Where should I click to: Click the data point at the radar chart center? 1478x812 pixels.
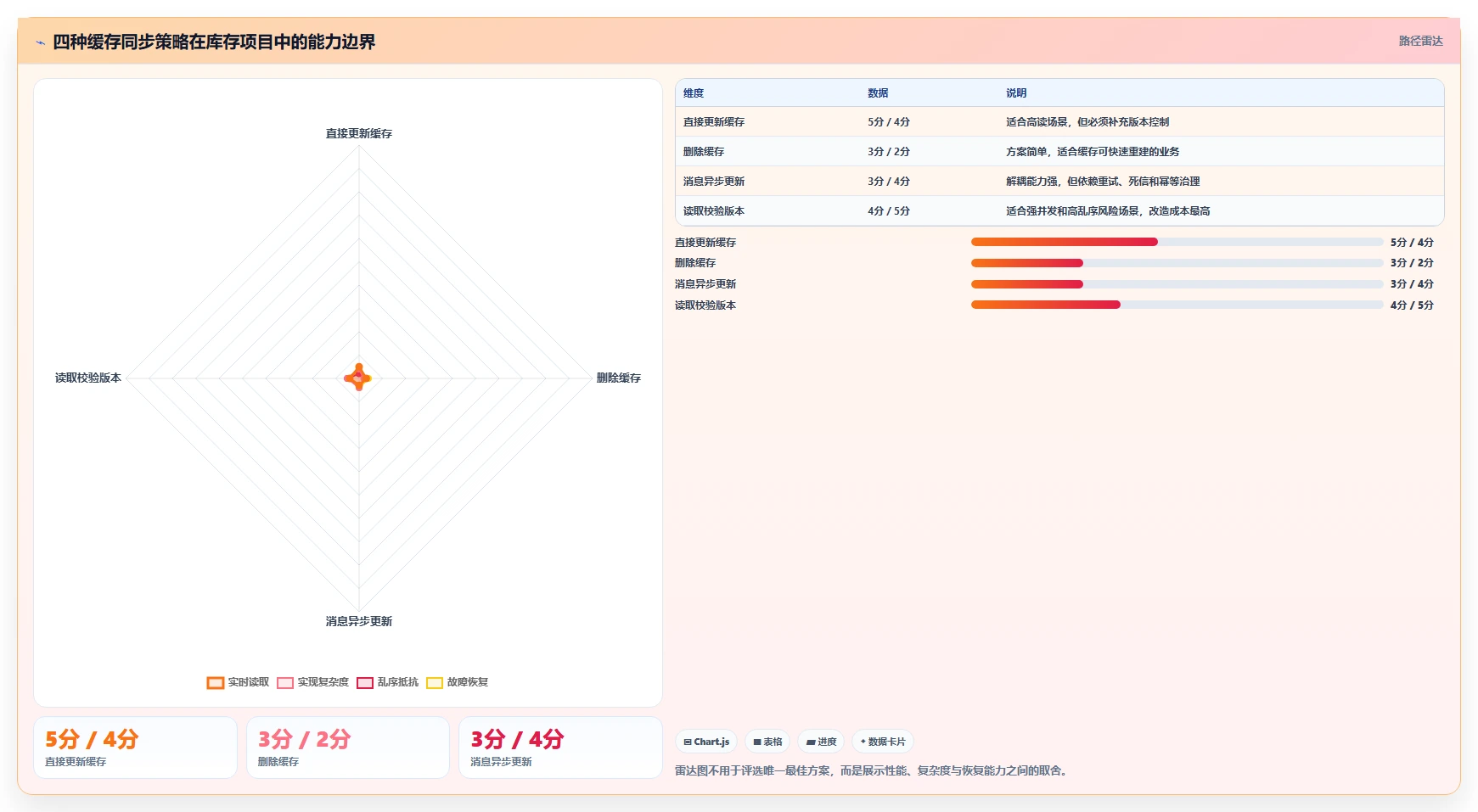coord(358,378)
